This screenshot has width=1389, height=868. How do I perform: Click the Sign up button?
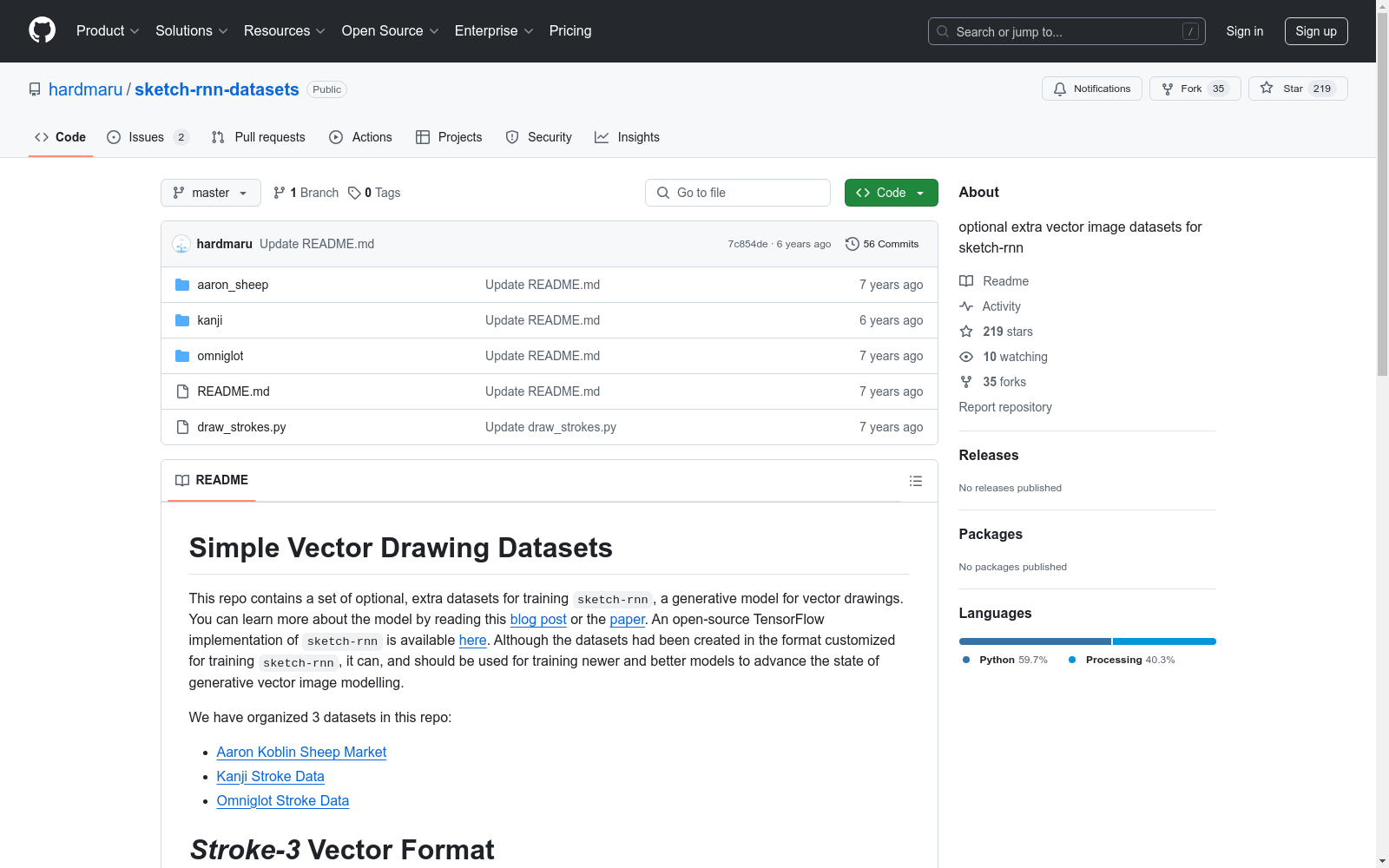[1316, 31]
